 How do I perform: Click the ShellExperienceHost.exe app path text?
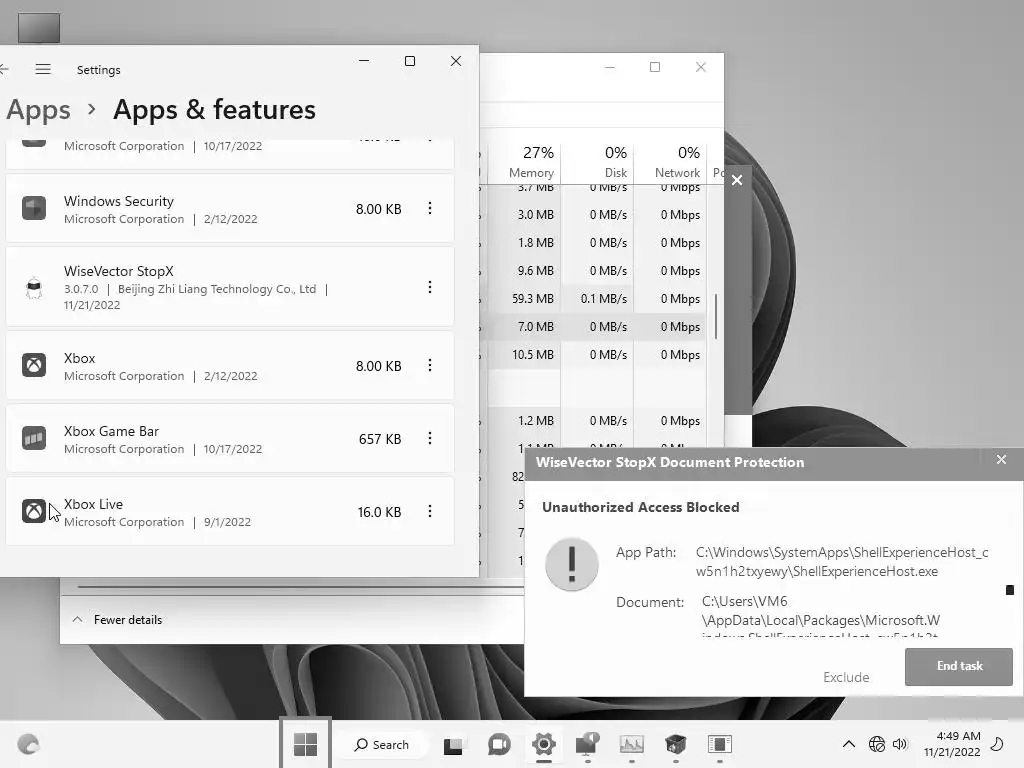point(842,562)
